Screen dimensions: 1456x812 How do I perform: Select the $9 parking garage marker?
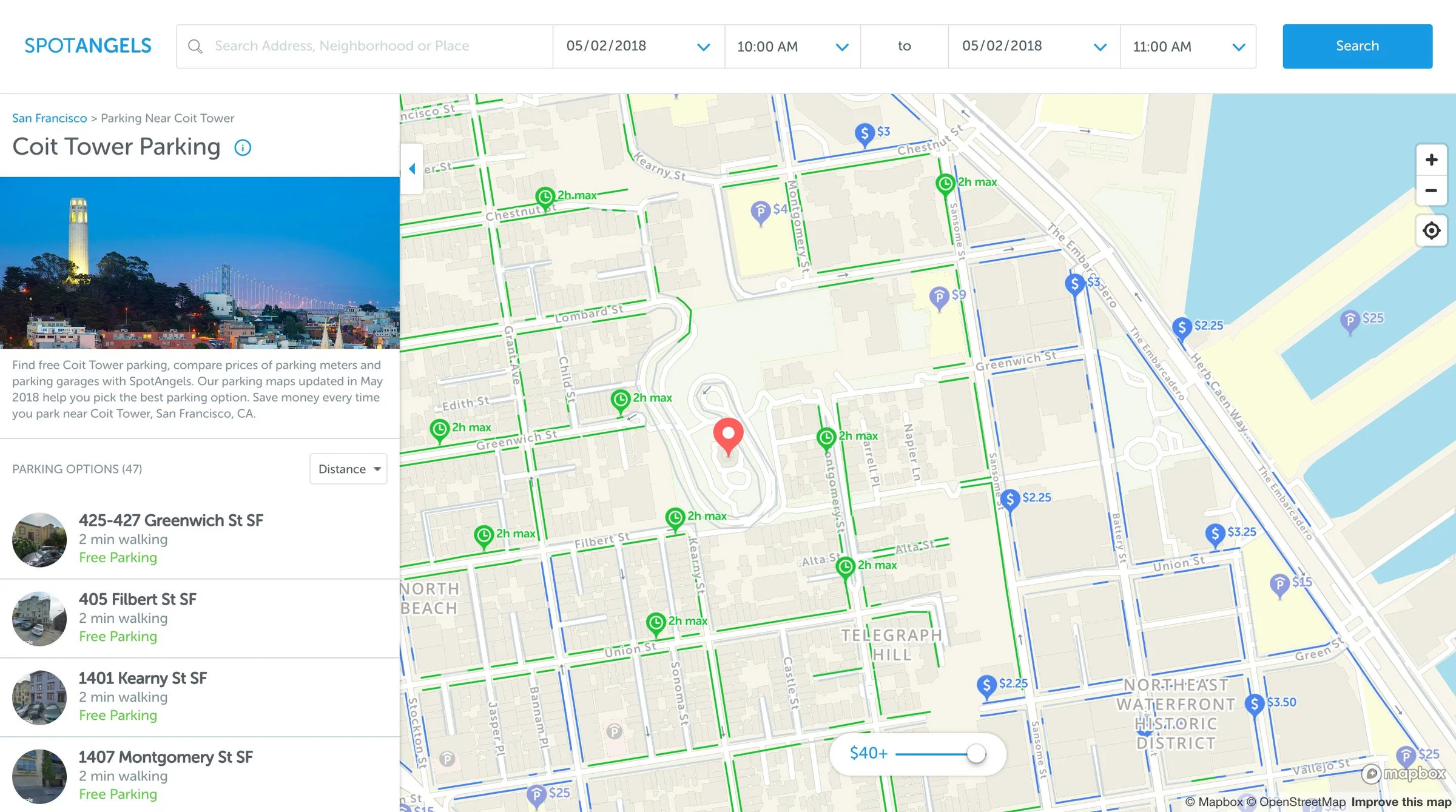tap(939, 298)
